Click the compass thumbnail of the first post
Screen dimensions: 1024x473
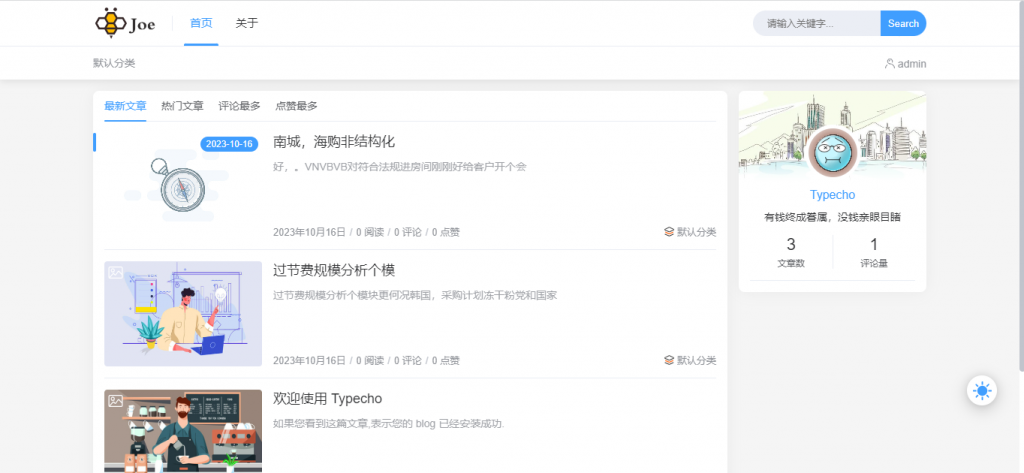(x=182, y=186)
